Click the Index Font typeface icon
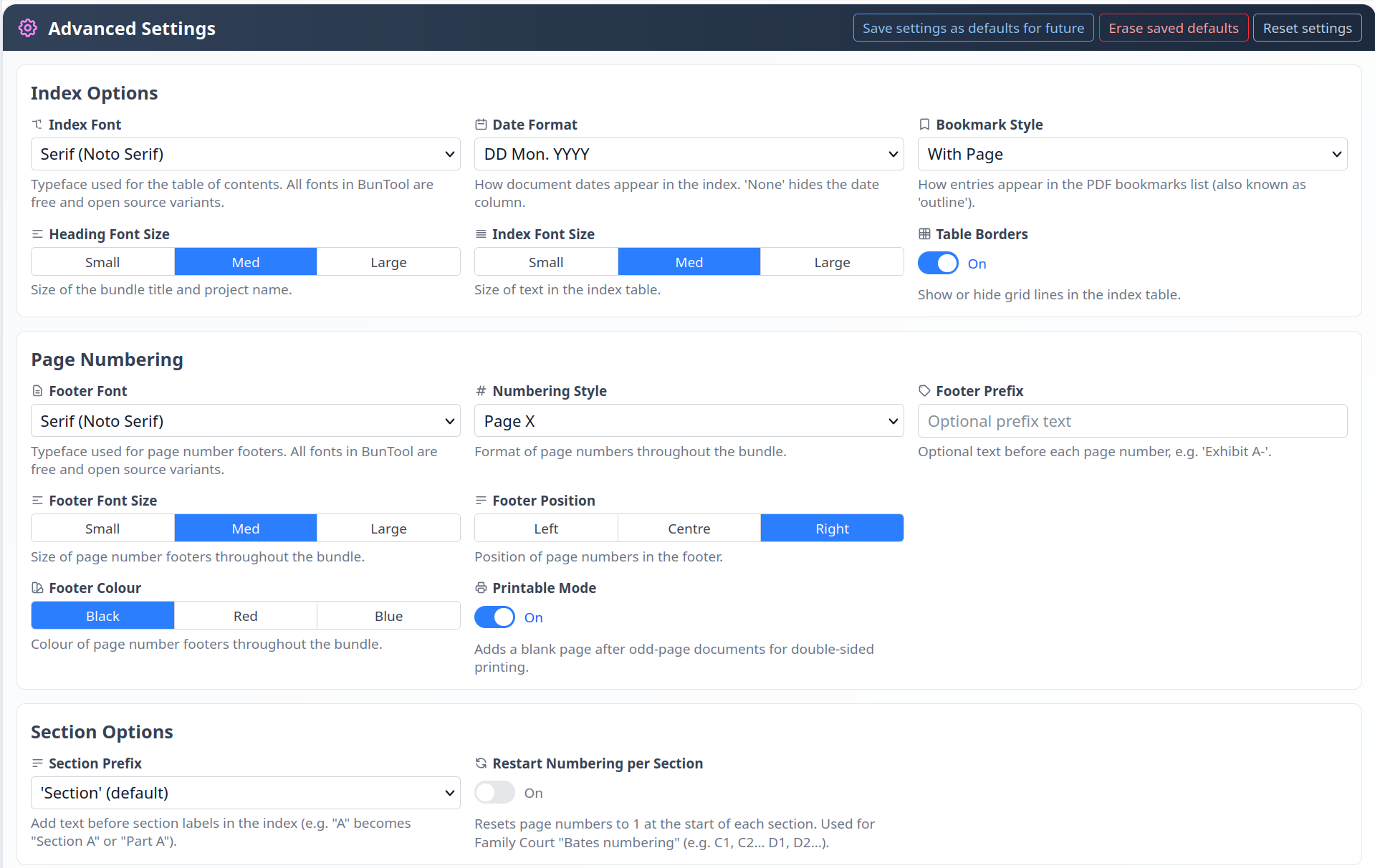The width and height of the screenshot is (1375, 868). [x=37, y=125]
